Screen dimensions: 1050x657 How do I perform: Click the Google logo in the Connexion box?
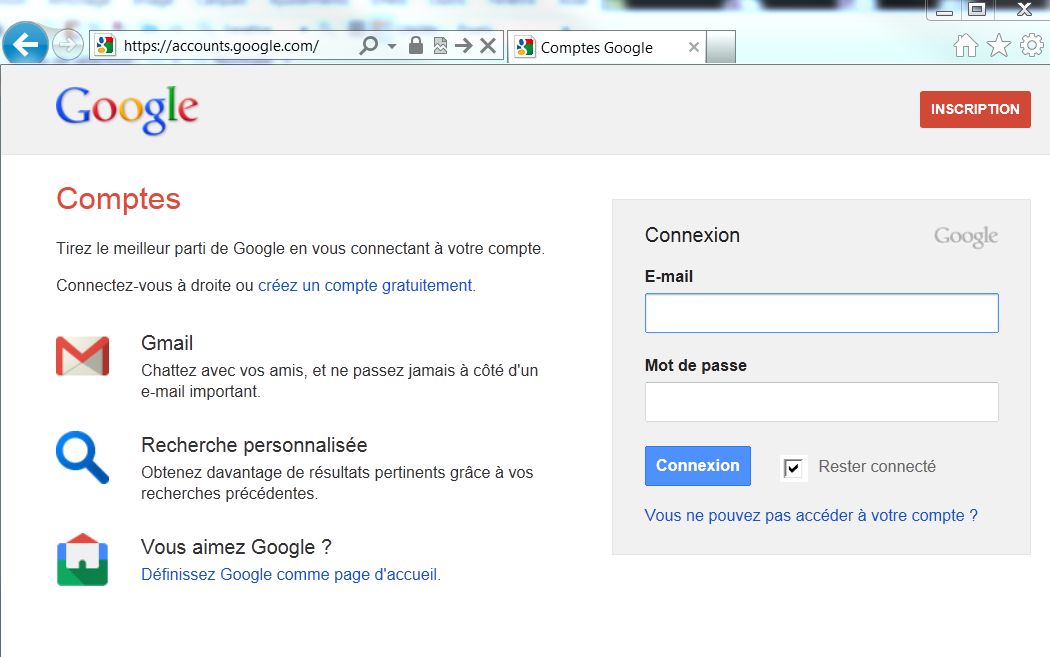click(964, 236)
